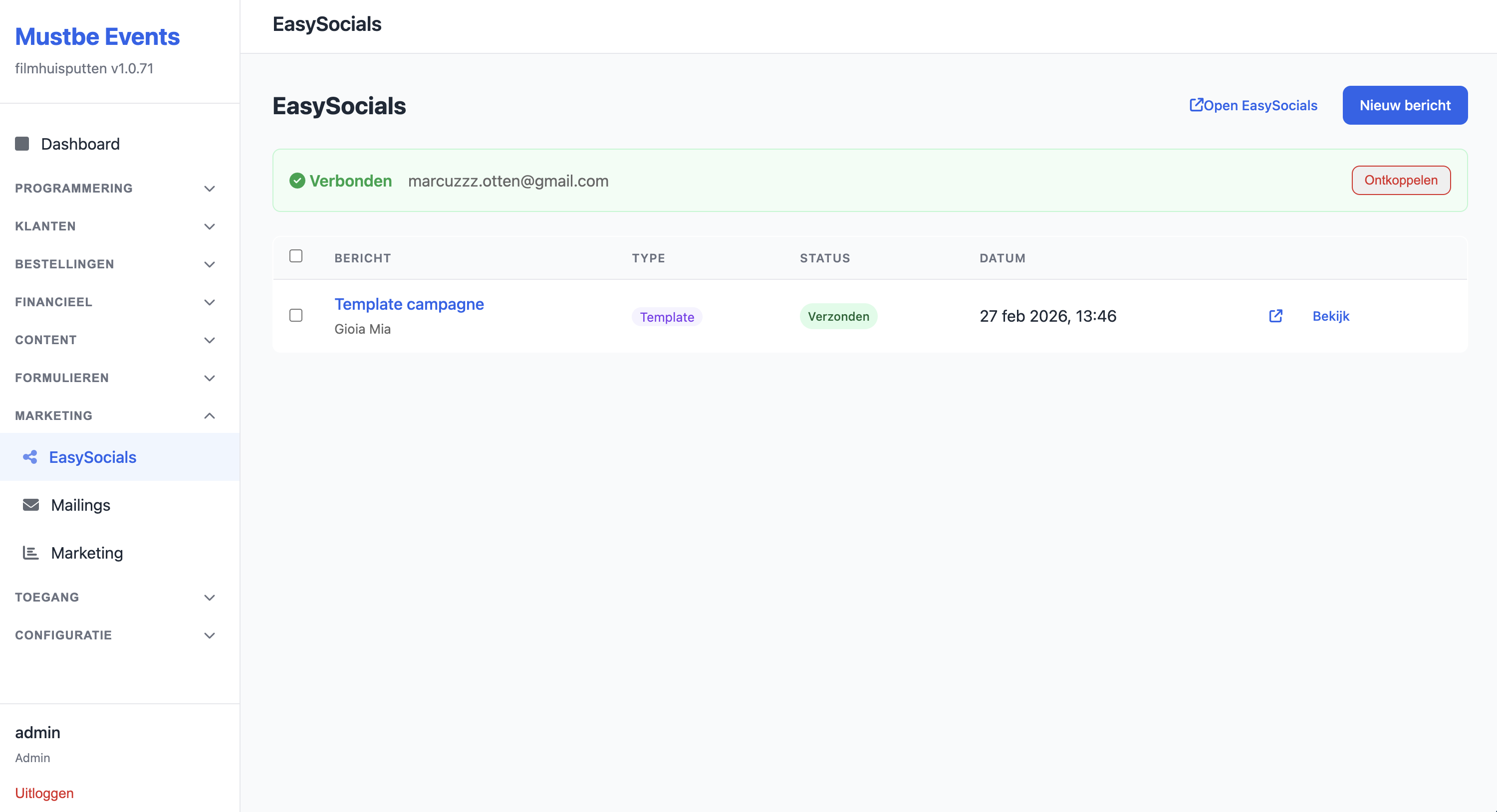Click the Ontkoppelen button
The height and width of the screenshot is (812, 1497).
1401,180
